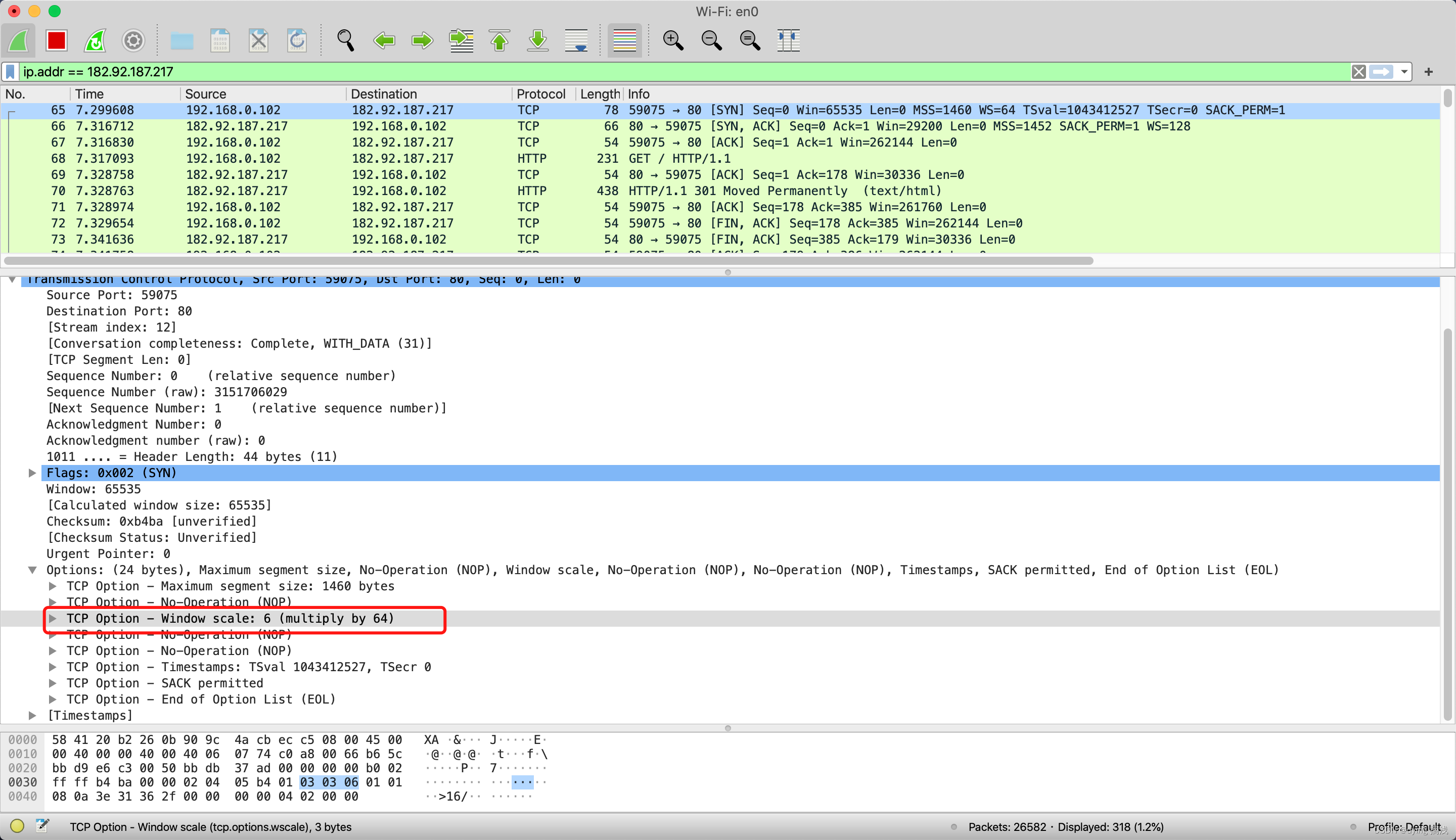Viewport: 1456px width, 840px height.
Task: Stop the running capture
Action: tap(56, 40)
